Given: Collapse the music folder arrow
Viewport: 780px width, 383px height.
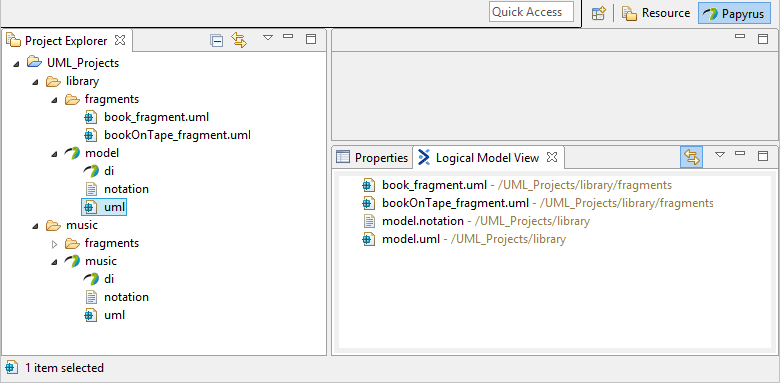Looking at the screenshot, I should [35, 226].
